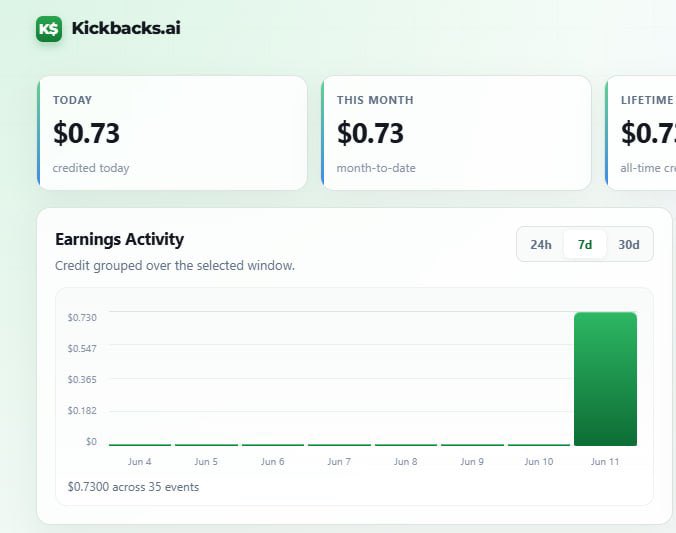Click the 'month-to-date' caption
The image size is (676, 533).
376,168
